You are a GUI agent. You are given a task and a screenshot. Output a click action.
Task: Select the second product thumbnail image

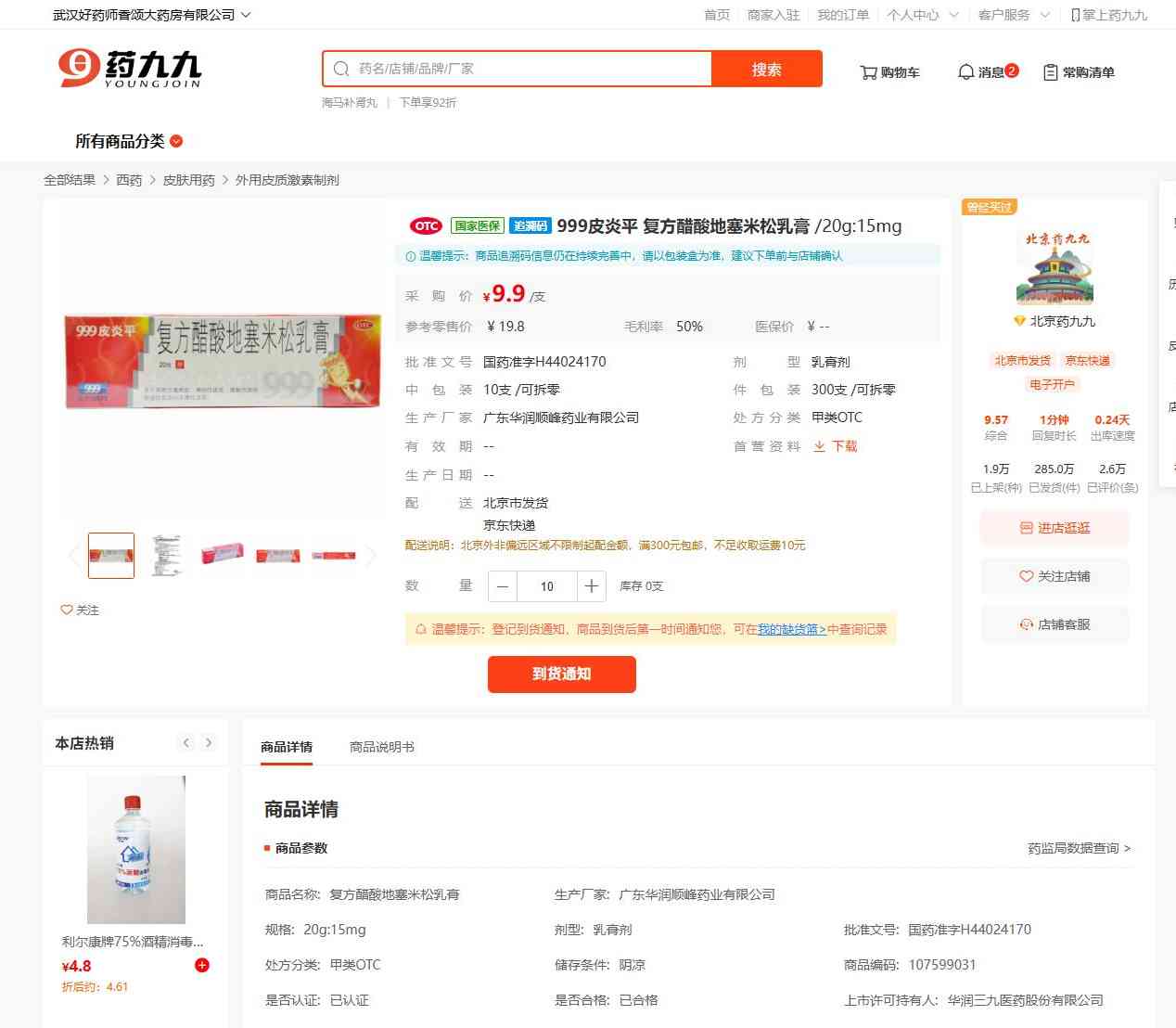167,555
